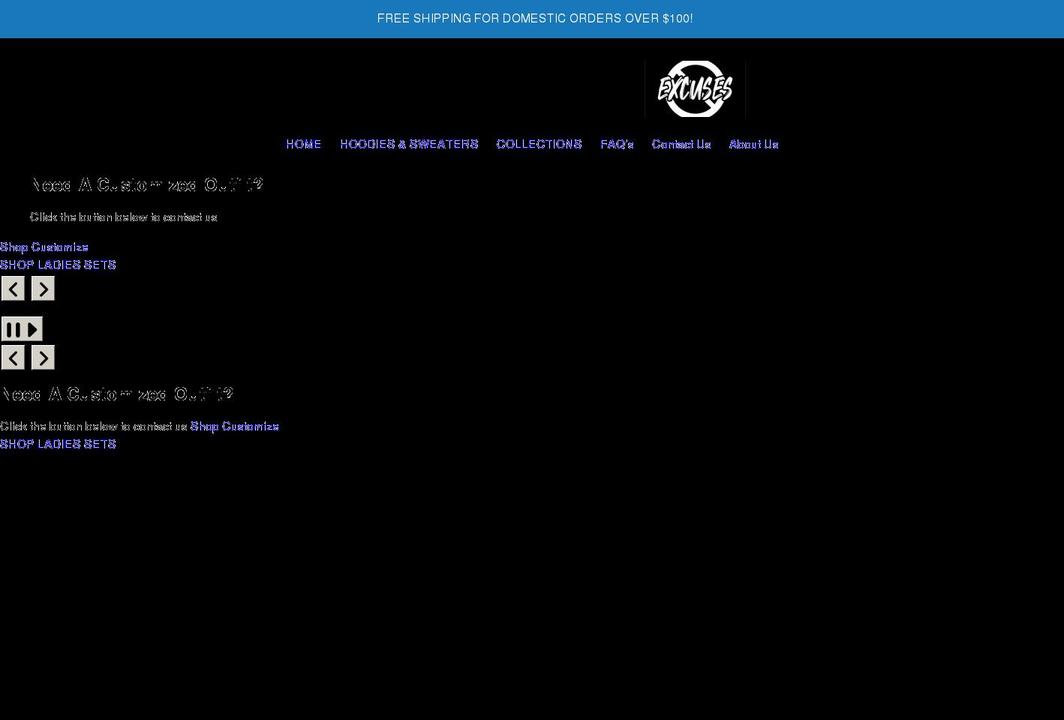The width and height of the screenshot is (1064, 720).
Task: Click the second carousel's previous arrow
Action: click(x=12, y=357)
